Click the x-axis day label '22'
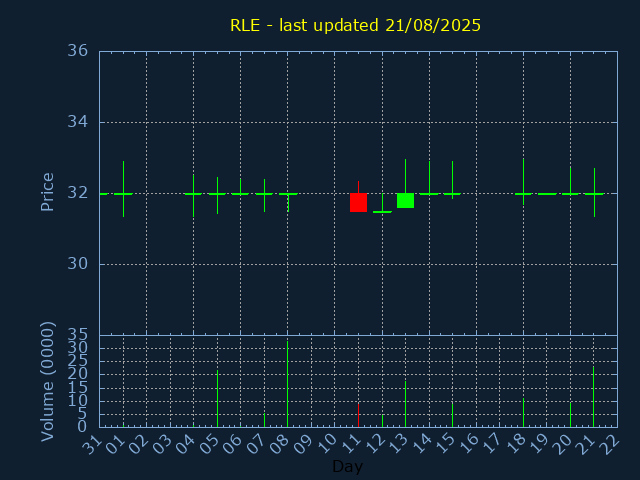Viewport: 640px width, 480px height. point(610,443)
